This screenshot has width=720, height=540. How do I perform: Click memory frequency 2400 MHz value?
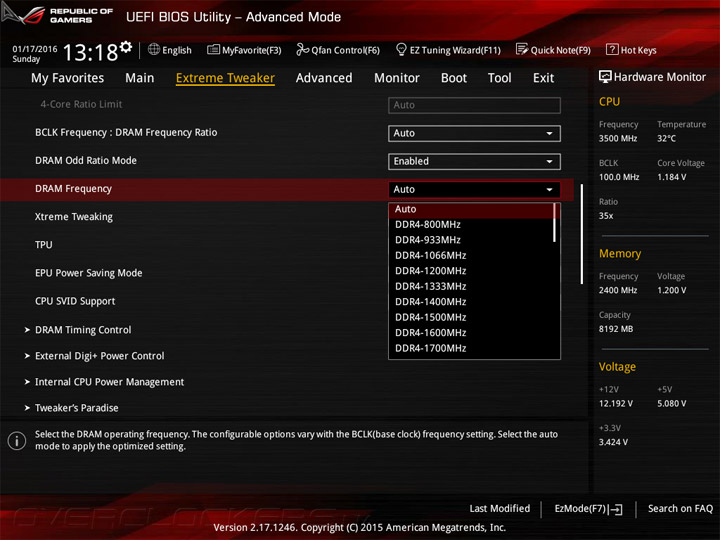pyautogui.click(x=618, y=291)
